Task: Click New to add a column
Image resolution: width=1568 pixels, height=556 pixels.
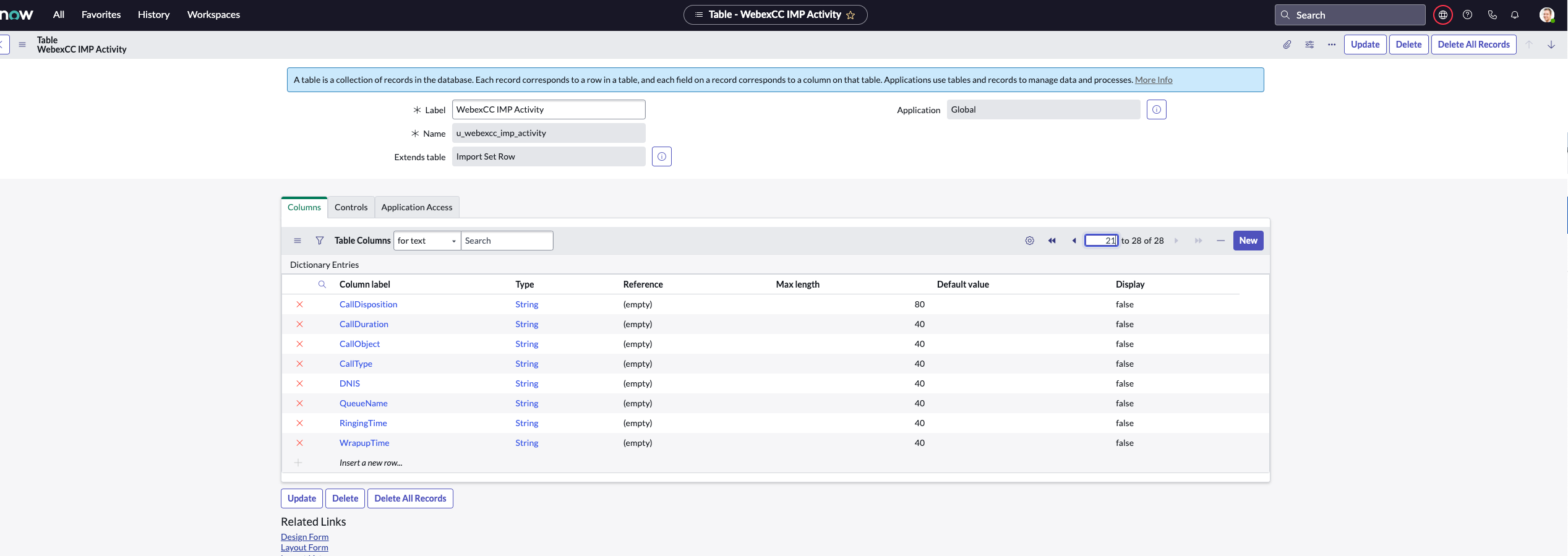Action: [1248, 241]
